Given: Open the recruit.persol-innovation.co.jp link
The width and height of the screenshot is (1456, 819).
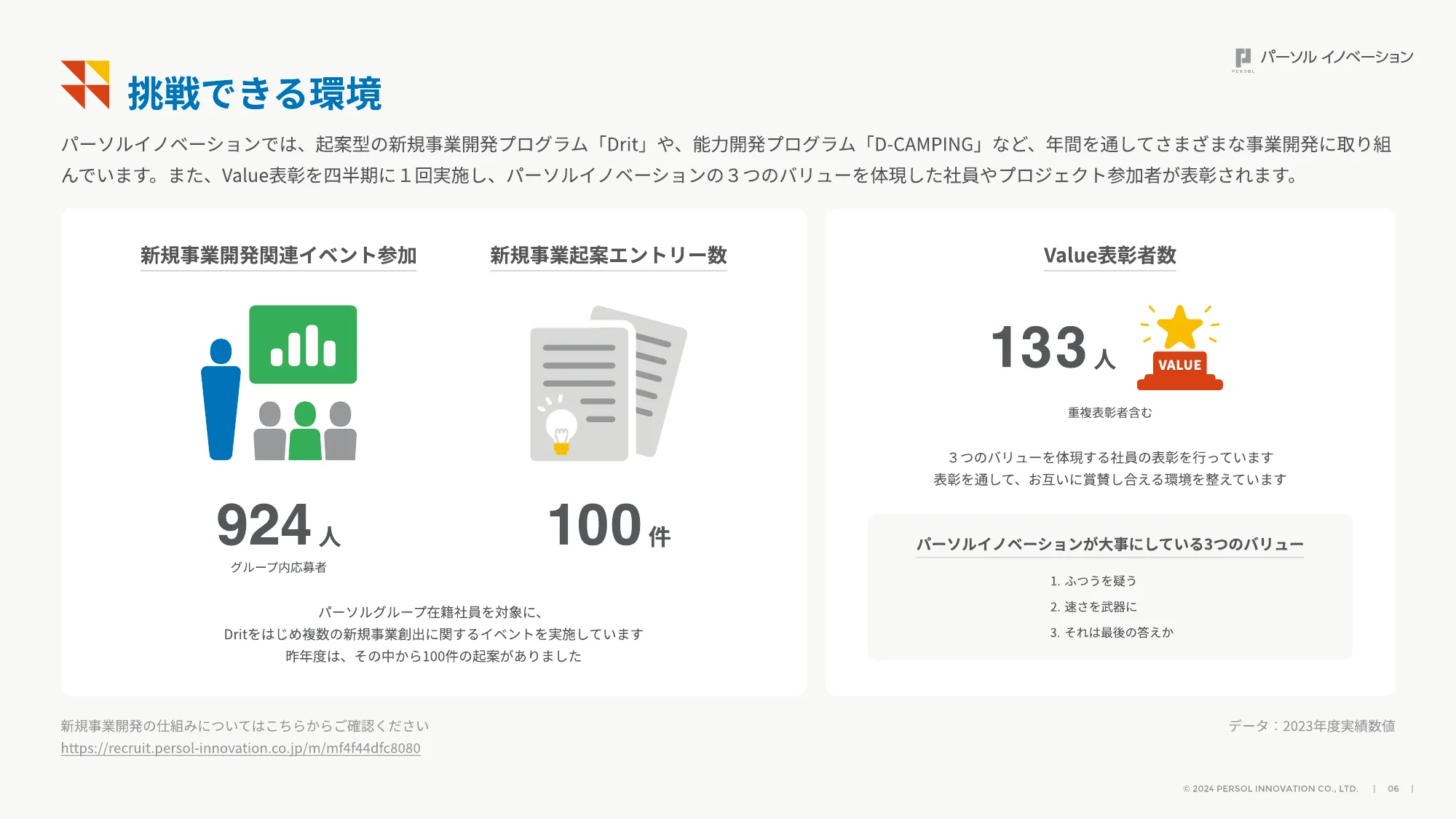Looking at the screenshot, I should (241, 748).
